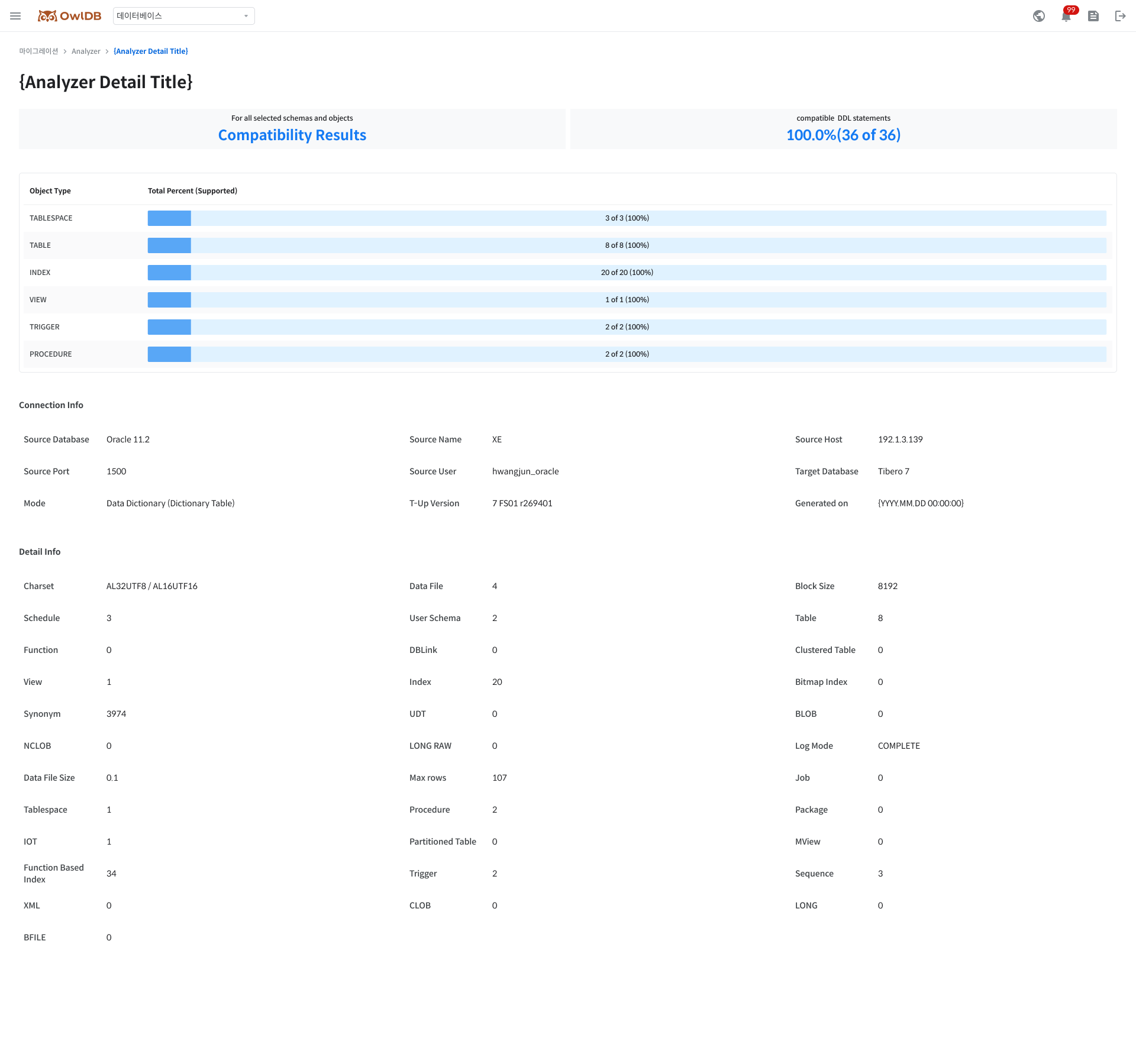The height and width of the screenshot is (1064, 1136).
Task: Click the VIEW object type row
Action: tap(38, 300)
